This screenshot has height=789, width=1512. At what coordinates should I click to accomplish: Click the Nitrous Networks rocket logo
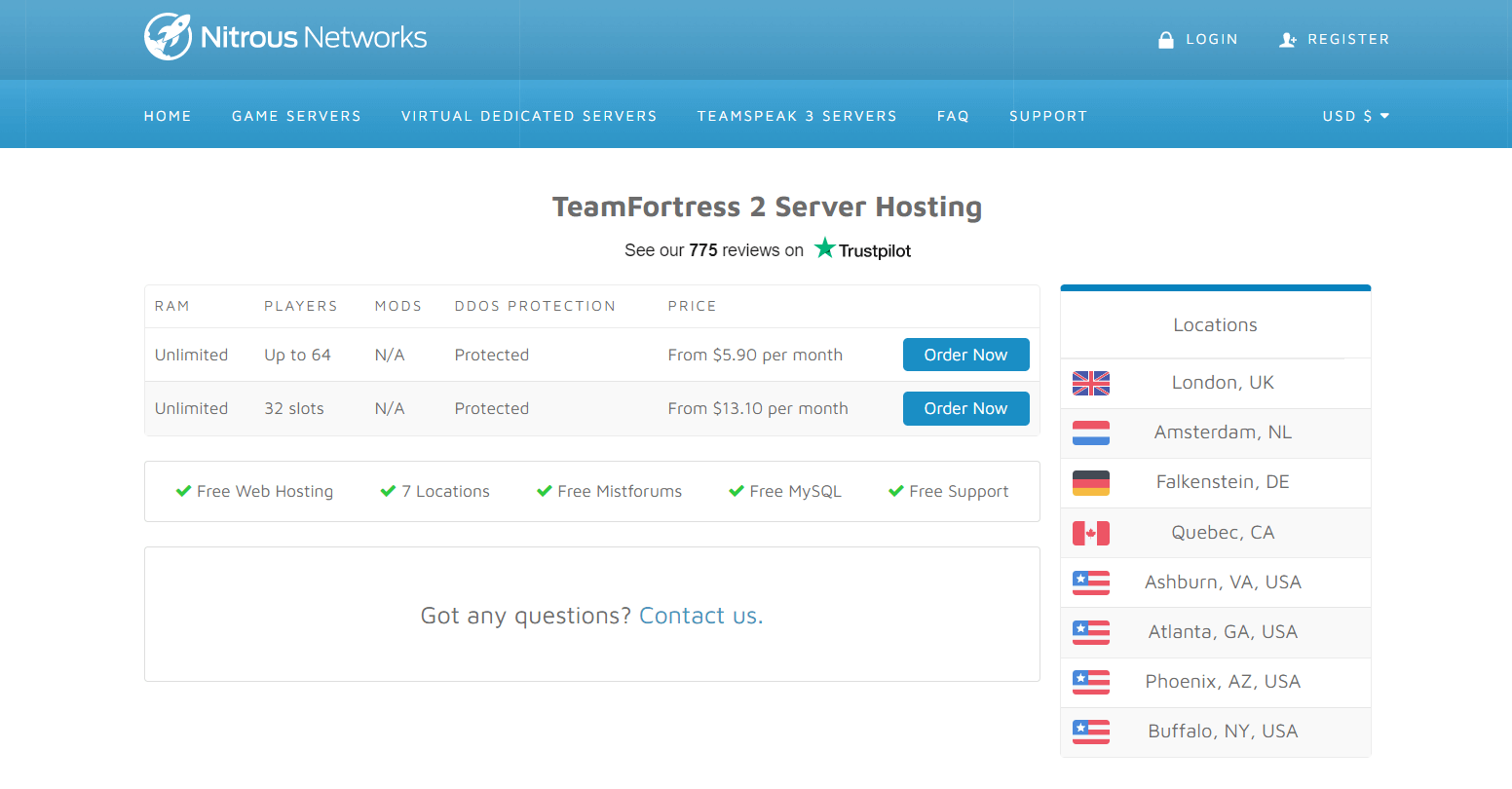click(x=168, y=37)
